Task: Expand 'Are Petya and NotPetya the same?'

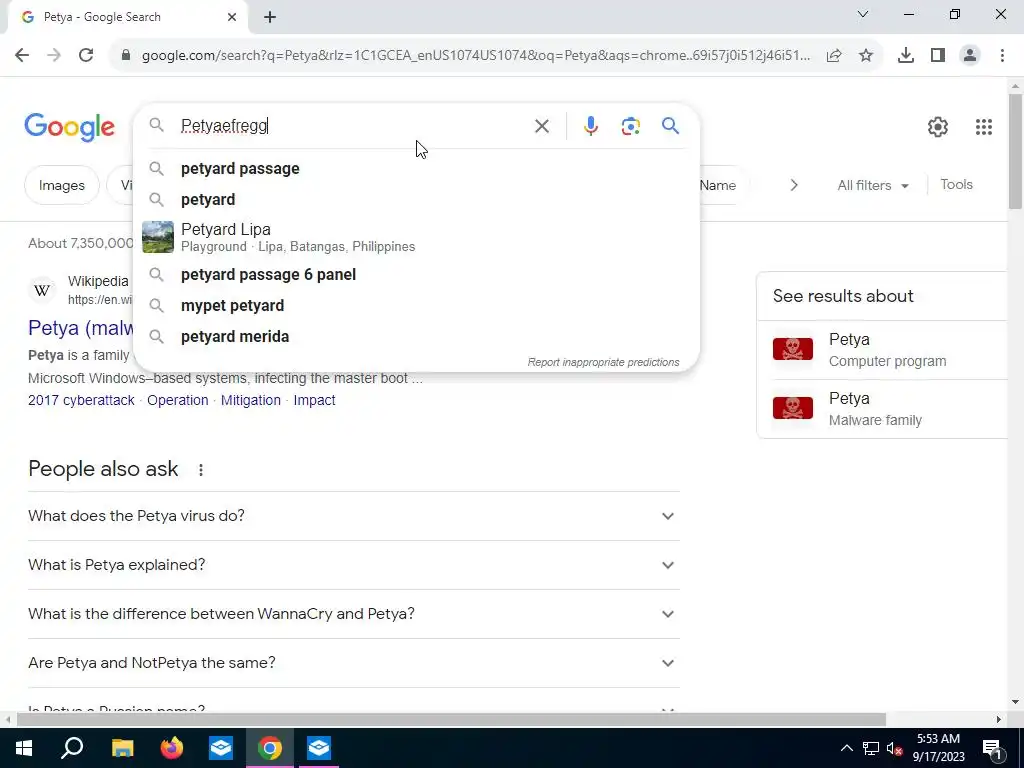Action: pos(354,663)
